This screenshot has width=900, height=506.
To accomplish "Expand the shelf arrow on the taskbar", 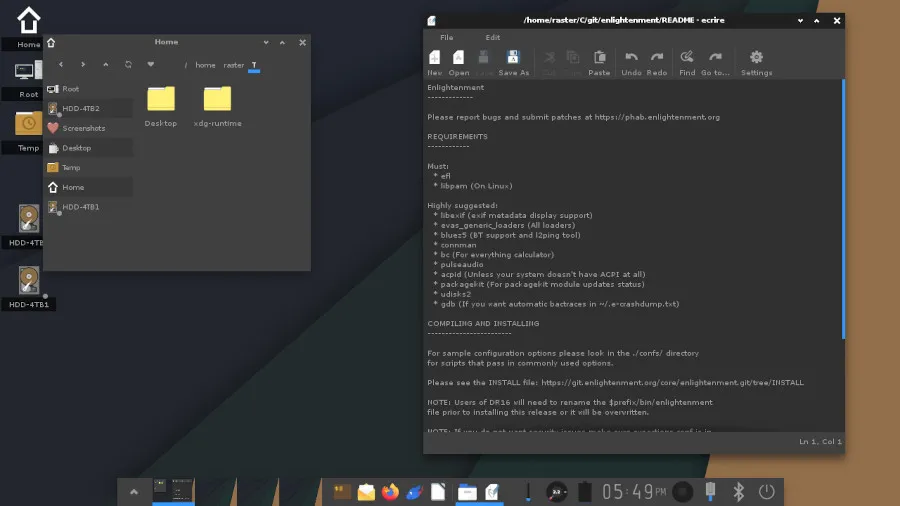I will [133, 491].
